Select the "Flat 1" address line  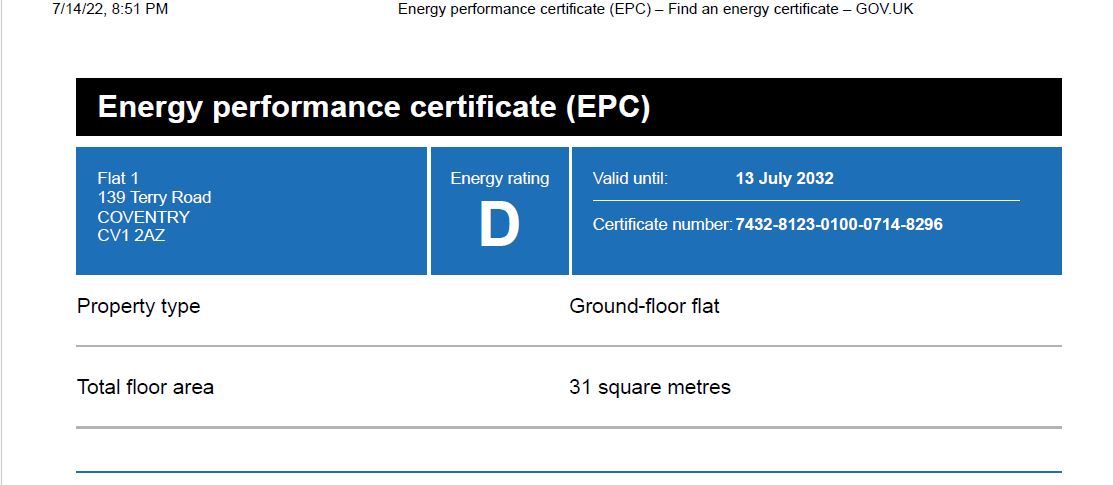(118, 179)
